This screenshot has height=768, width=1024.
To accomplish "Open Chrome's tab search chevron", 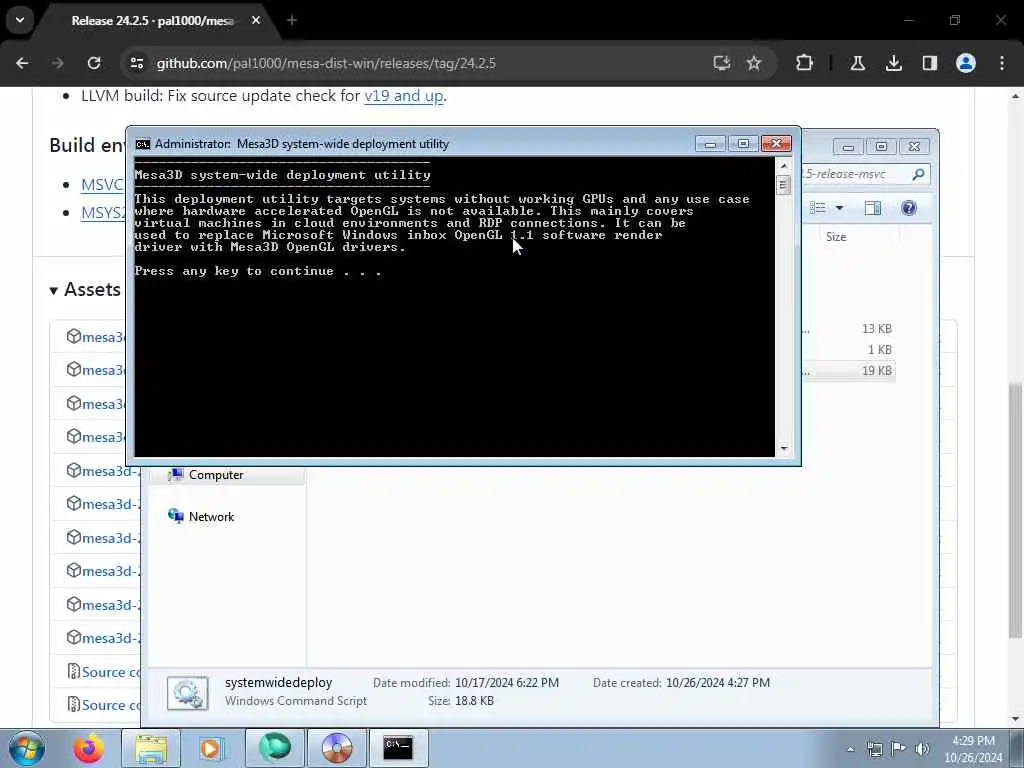I will pyautogui.click(x=20, y=20).
